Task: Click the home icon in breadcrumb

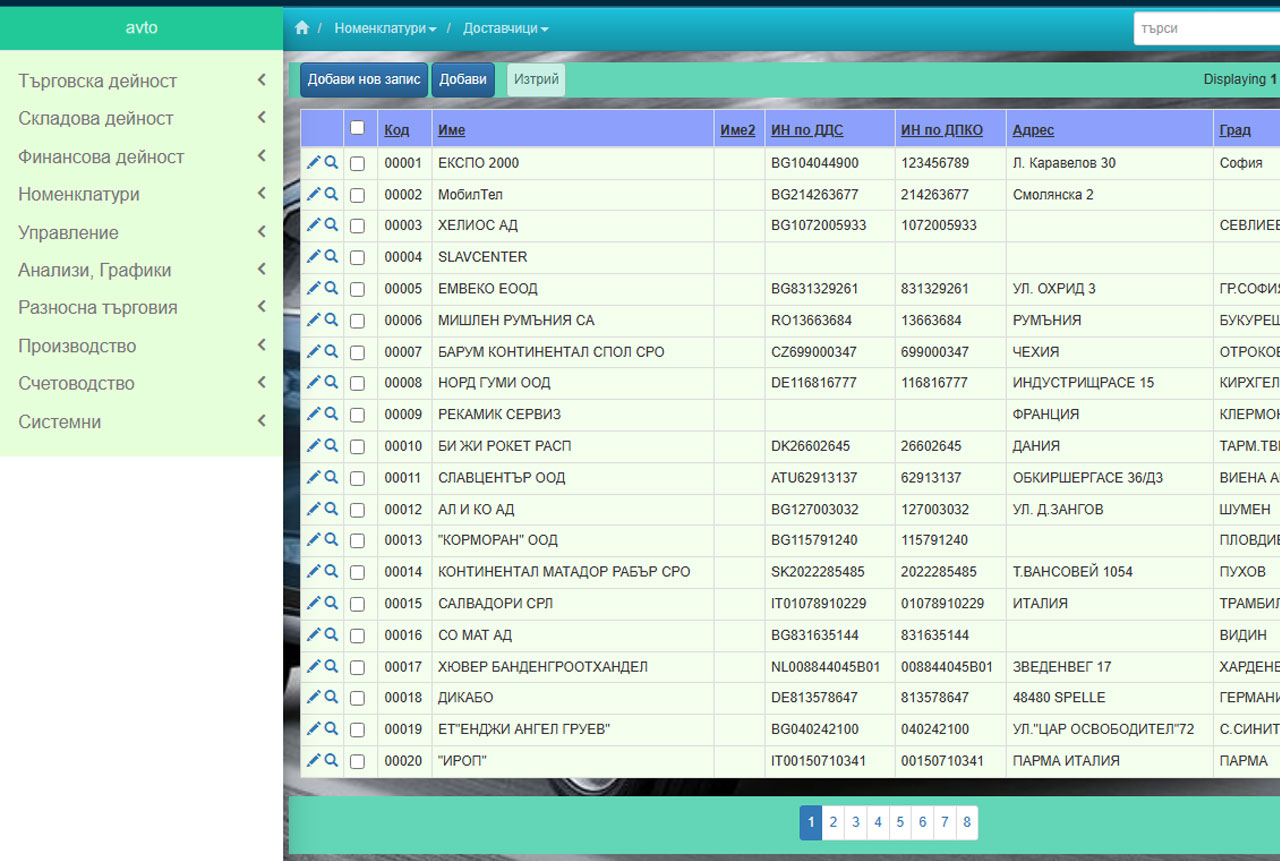Action: (302, 28)
